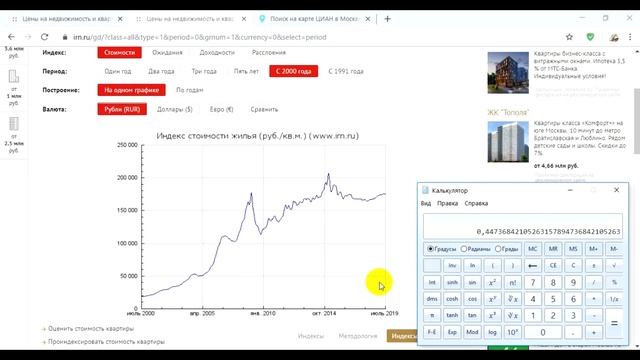Click the calculator divide button
640x360 pixels.
pos(594,282)
